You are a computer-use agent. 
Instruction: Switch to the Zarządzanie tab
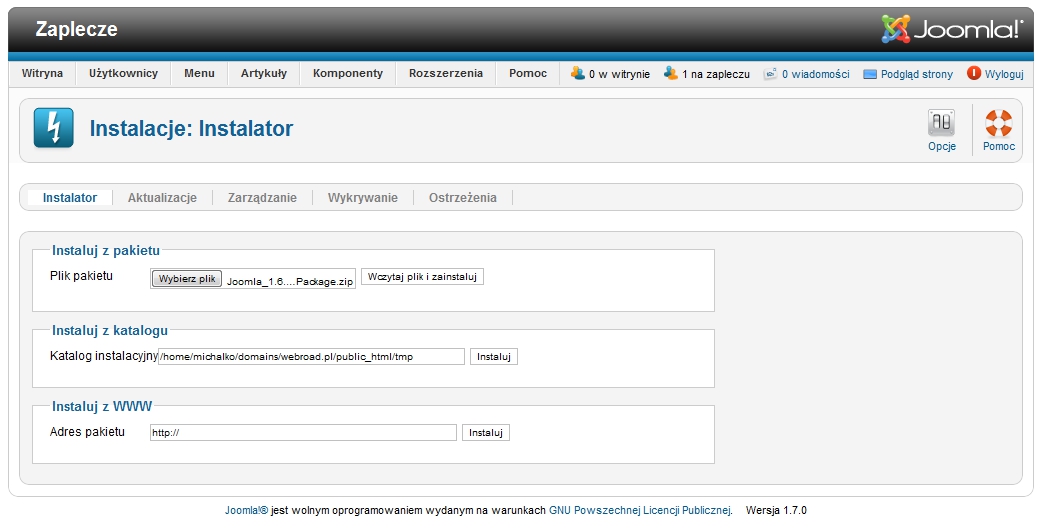(x=262, y=198)
